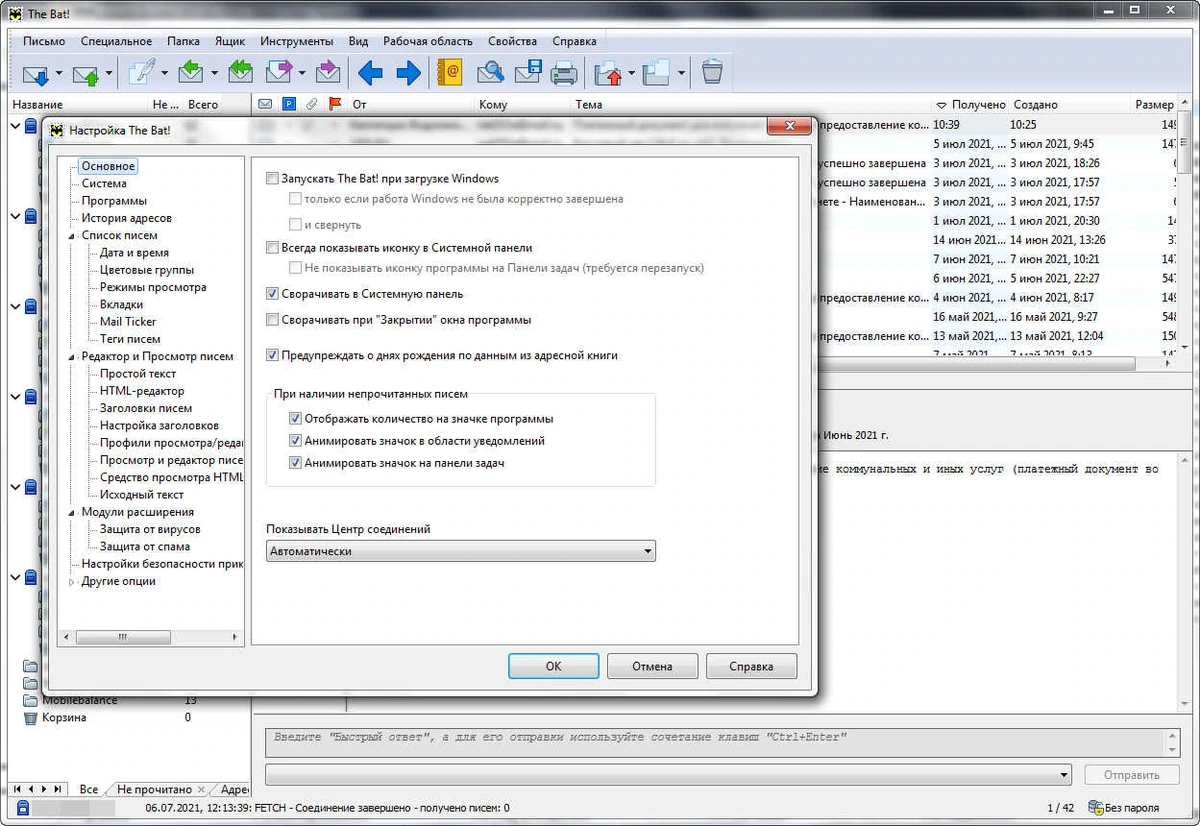Tick the и свернуть checkbox
This screenshot has height=826, width=1200.
coord(295,225)
